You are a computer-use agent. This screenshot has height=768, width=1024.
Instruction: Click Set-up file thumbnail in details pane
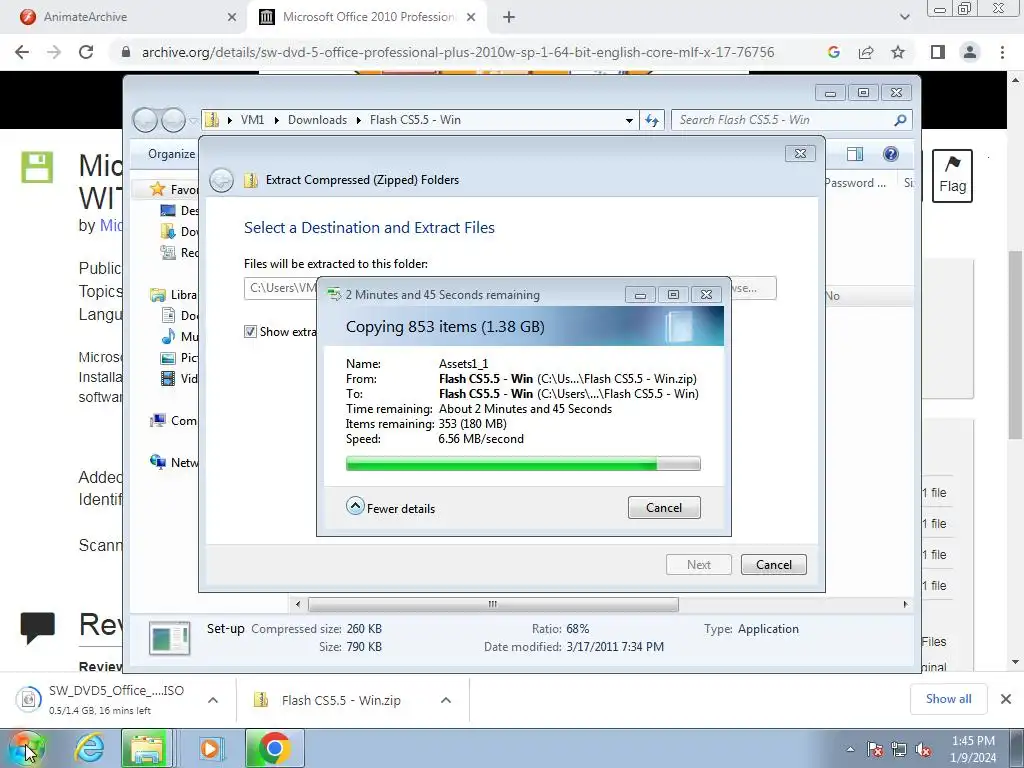tap(170, 638)
